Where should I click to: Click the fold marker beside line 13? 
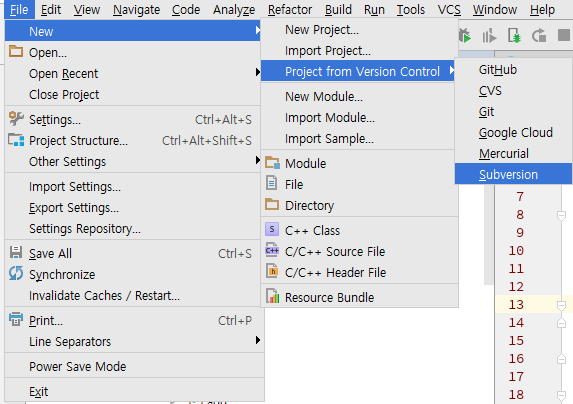[562, 305]
